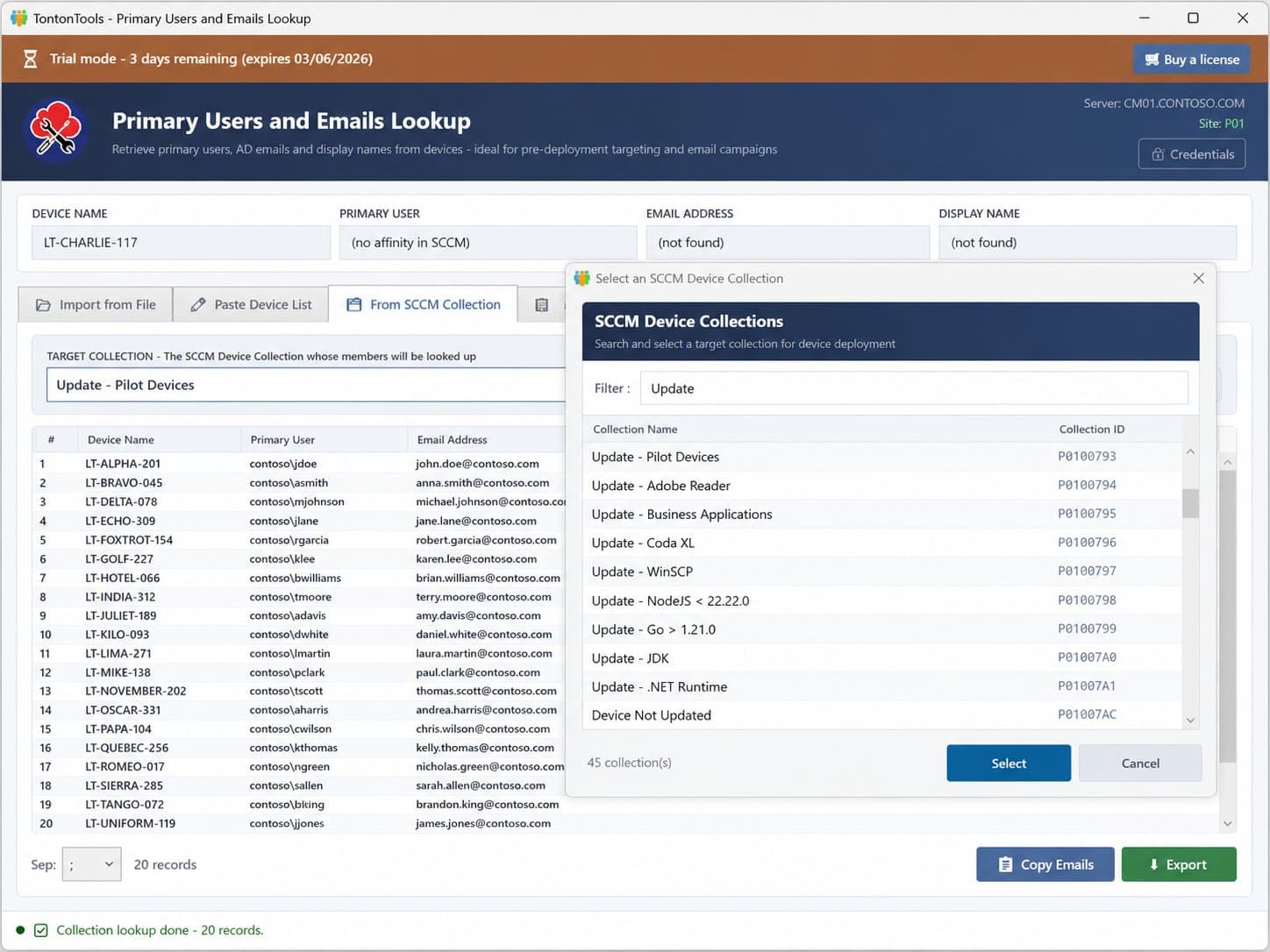This screenshot has width=1270, height=952.
Task: Click the Collection ID column header
Action: [x=1091, y=430]
